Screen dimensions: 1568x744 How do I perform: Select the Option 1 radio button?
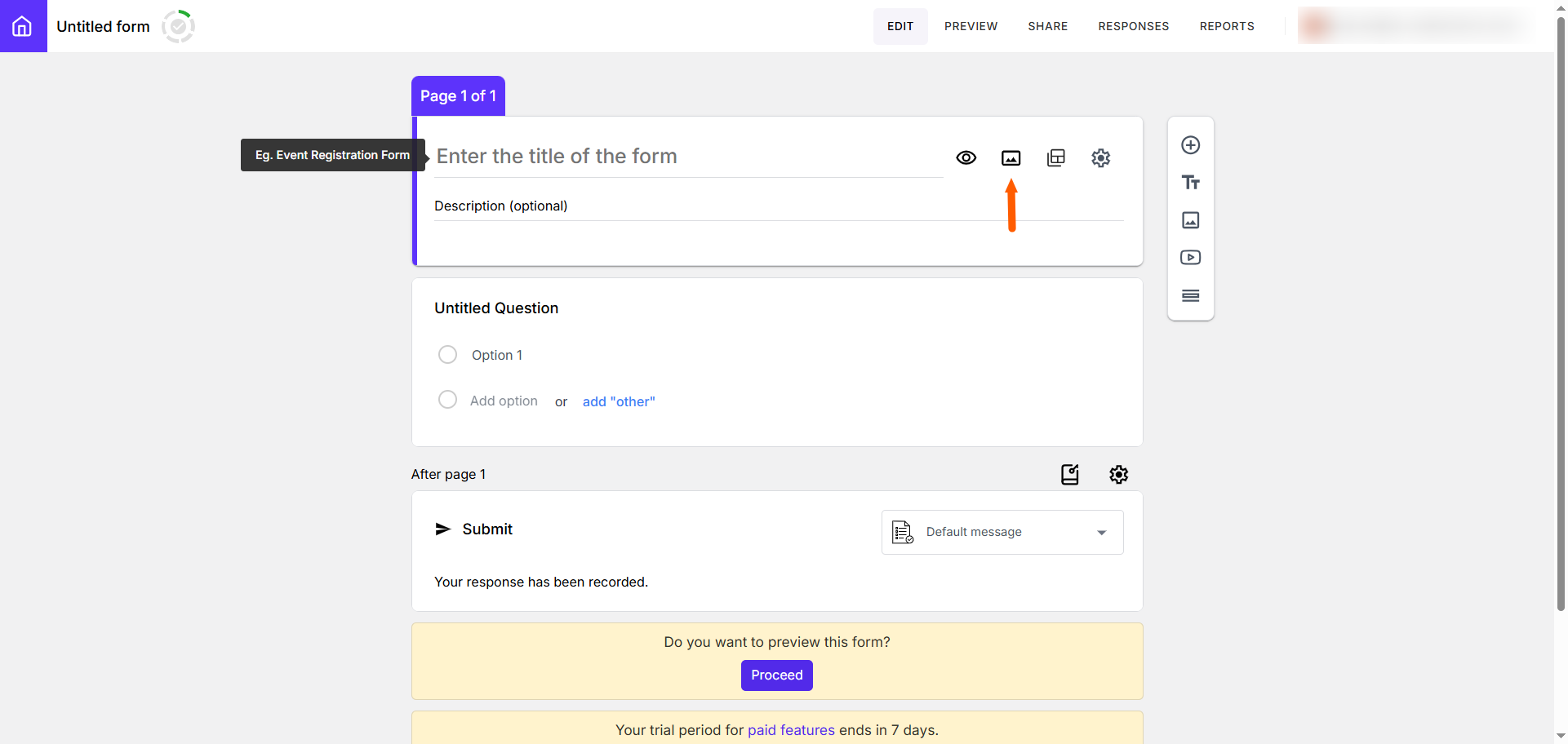pyautogui.click(x=447, y=354)
